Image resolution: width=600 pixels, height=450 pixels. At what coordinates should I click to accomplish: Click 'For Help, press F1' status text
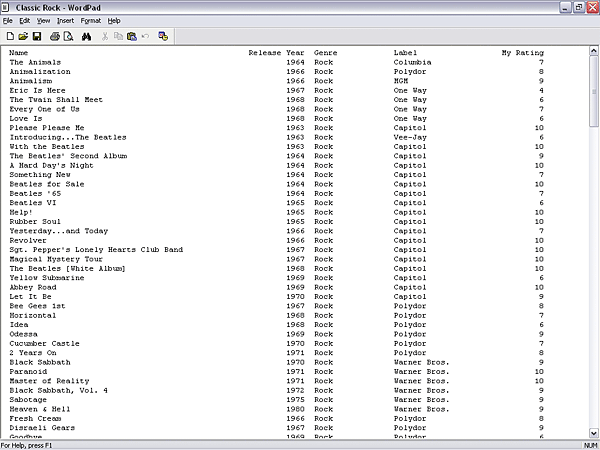(x=26, y=446)
